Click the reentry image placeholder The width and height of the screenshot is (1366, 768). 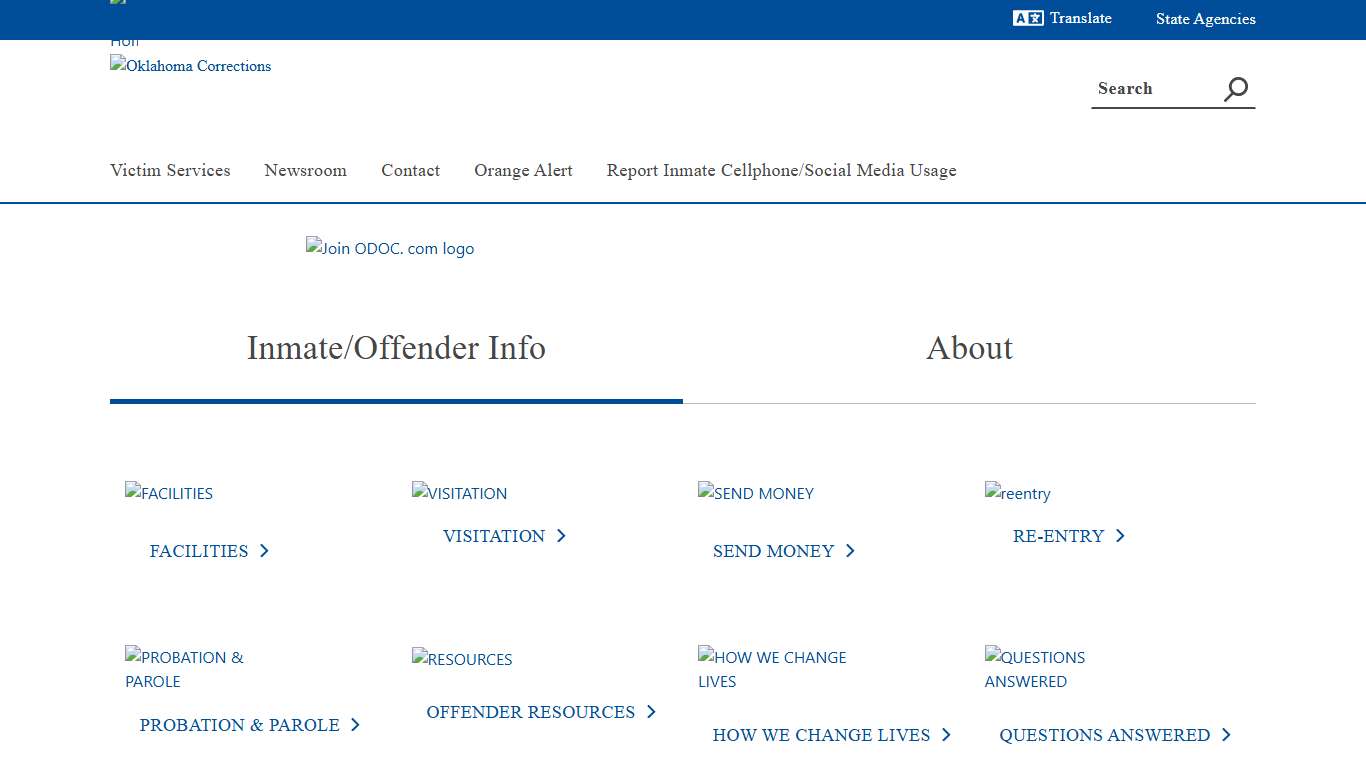pos(1017,493)
